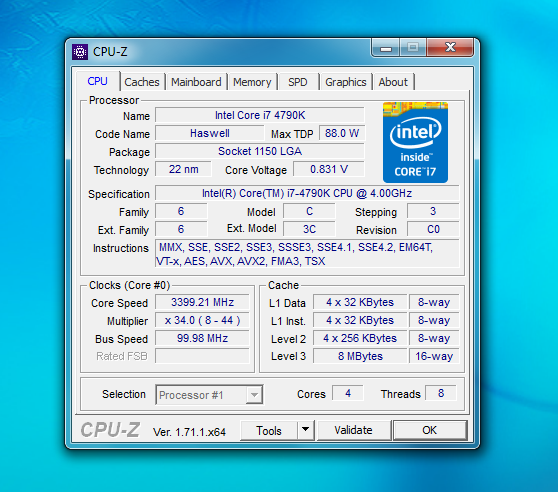
Task: Click the empty Rated FSB field
Action: tap(202, 356)
